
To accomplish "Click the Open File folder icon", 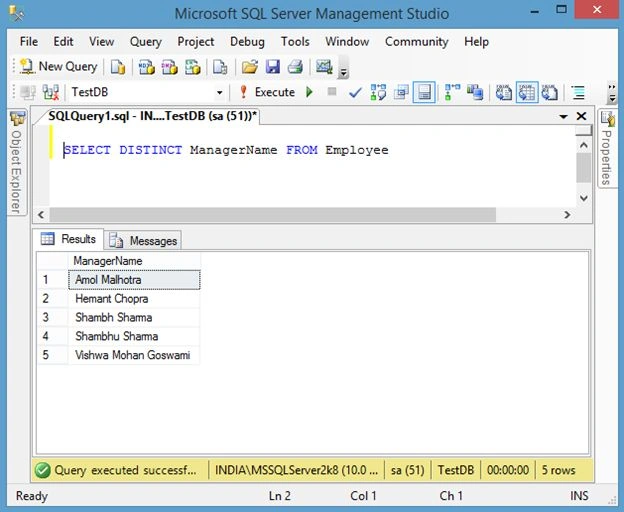I will pos(250,67).
